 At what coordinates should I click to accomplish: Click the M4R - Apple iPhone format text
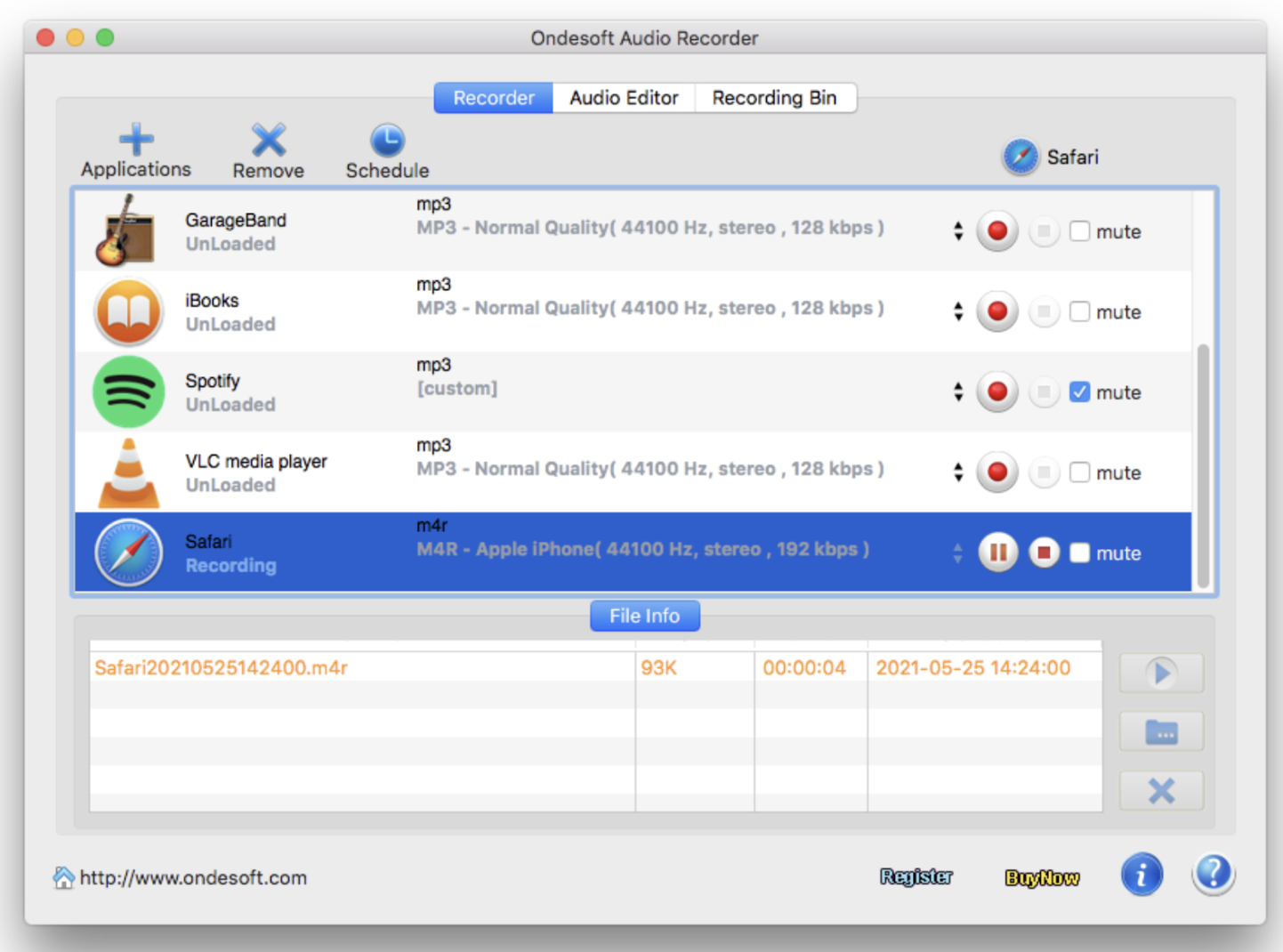point(643,549)
